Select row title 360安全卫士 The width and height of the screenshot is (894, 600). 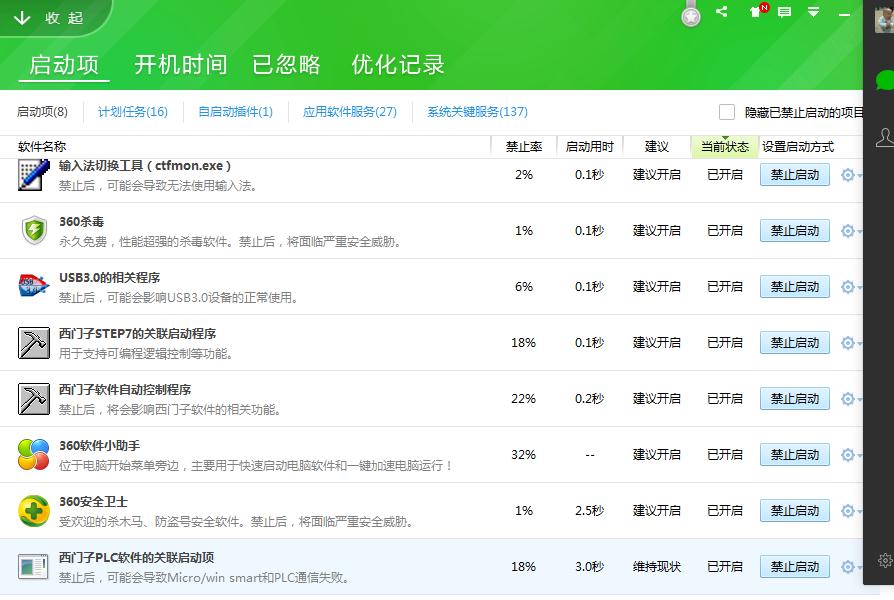pos(94,501)
